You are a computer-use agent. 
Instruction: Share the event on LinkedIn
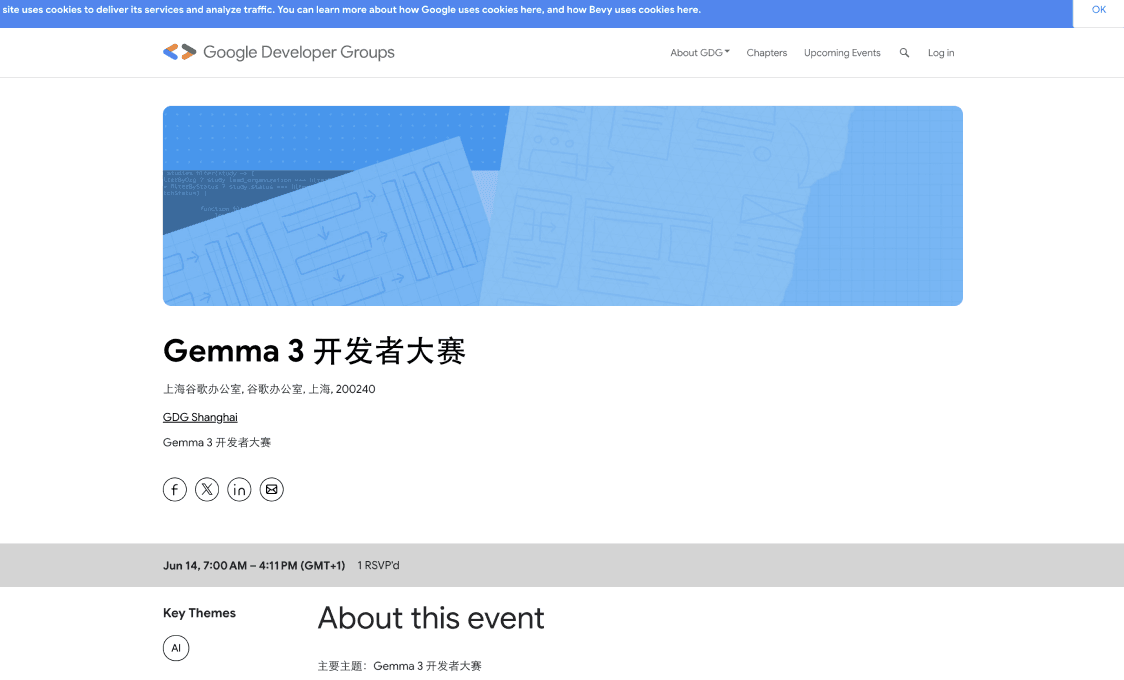pyautogui.click(x=239, y=489)
